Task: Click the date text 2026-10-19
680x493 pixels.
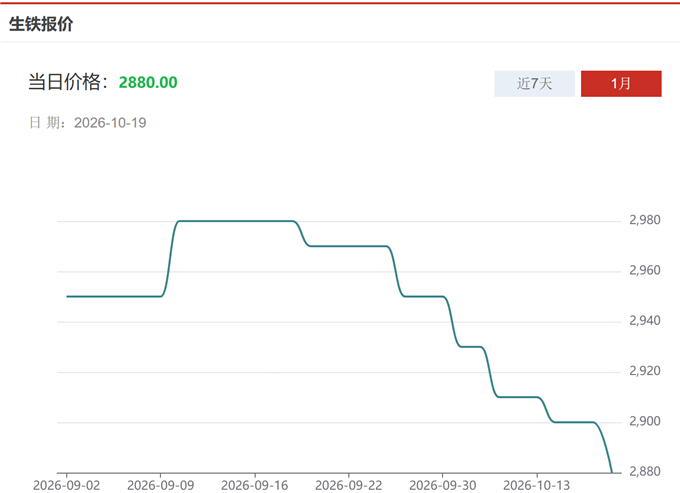Action: point(110,123)
